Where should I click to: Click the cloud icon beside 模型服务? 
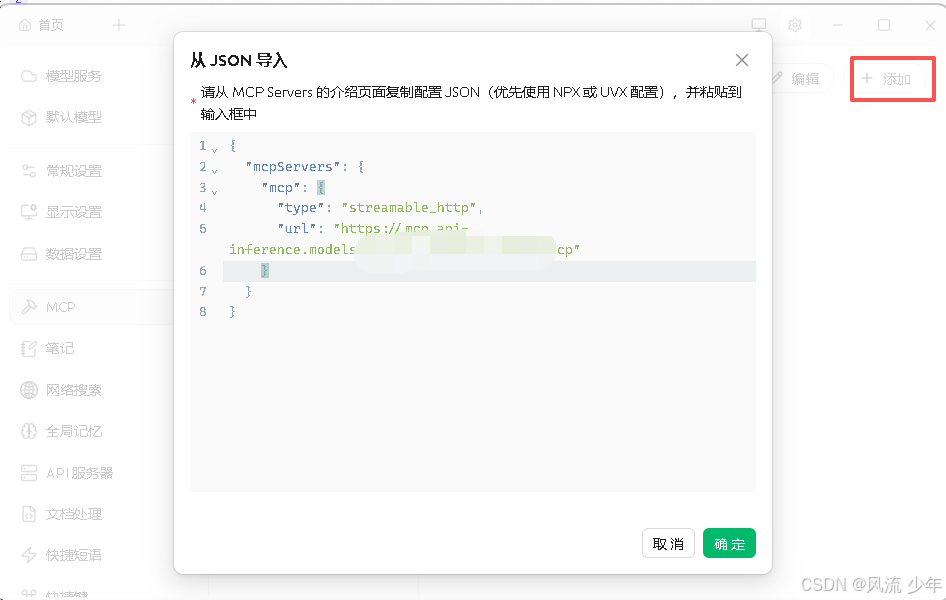(29, 76)
